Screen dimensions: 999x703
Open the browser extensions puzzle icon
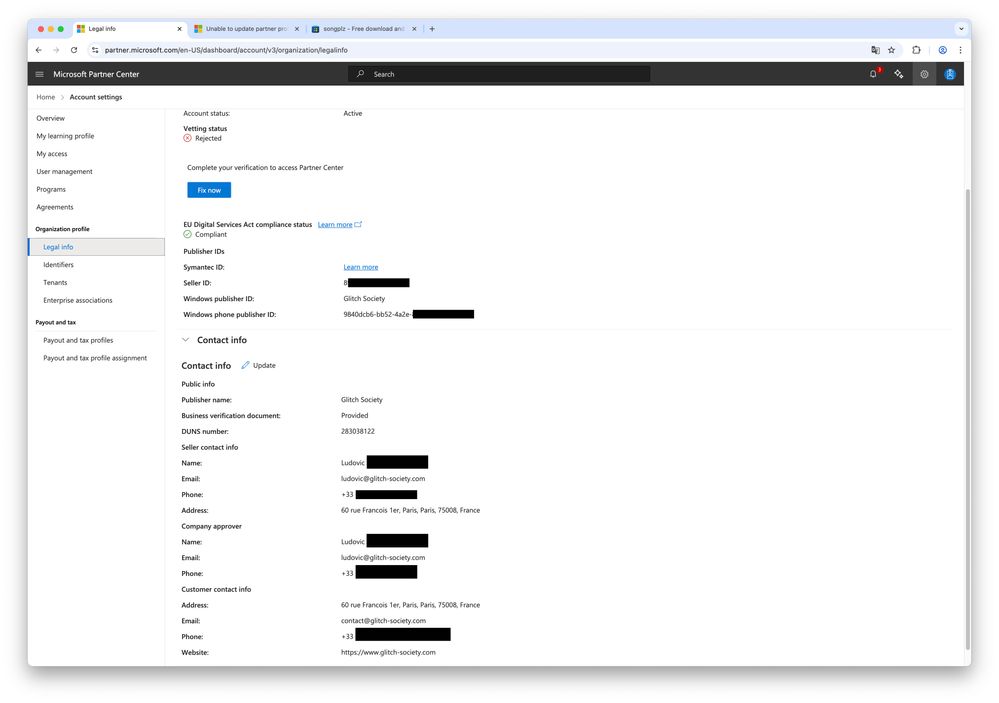coord(916,50)
